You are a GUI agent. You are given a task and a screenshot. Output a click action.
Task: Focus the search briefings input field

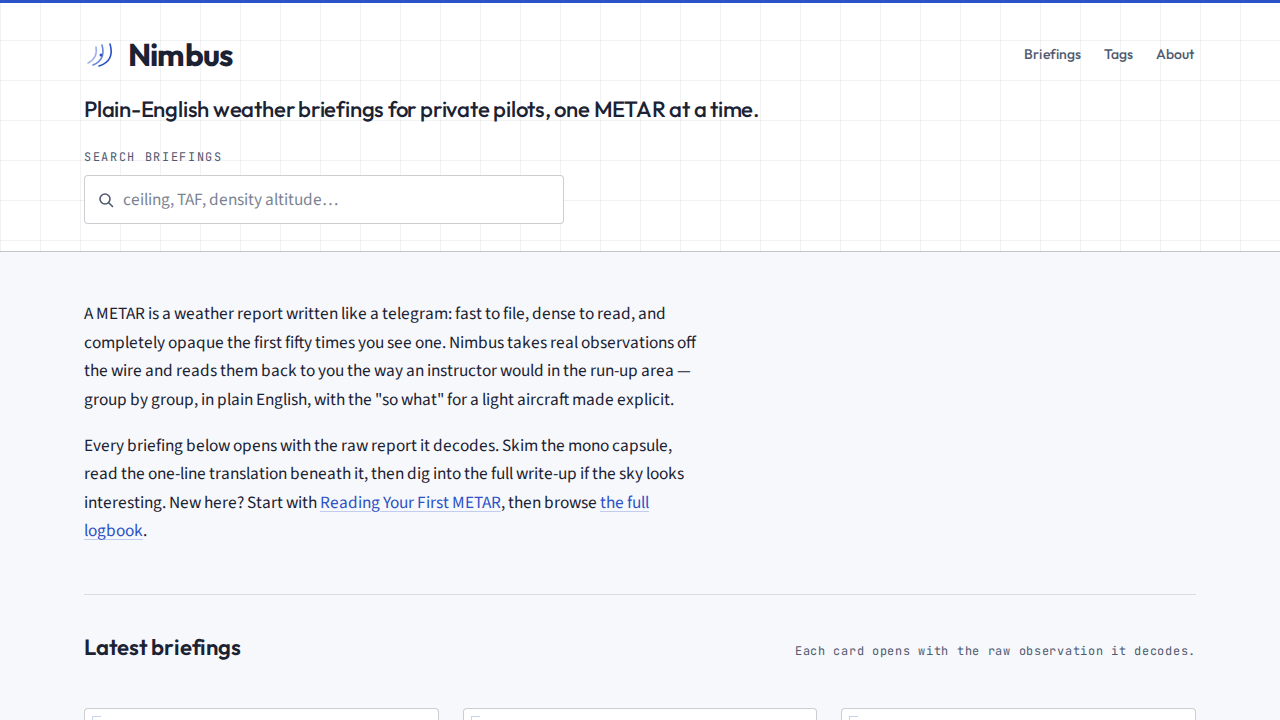(324, 200)
